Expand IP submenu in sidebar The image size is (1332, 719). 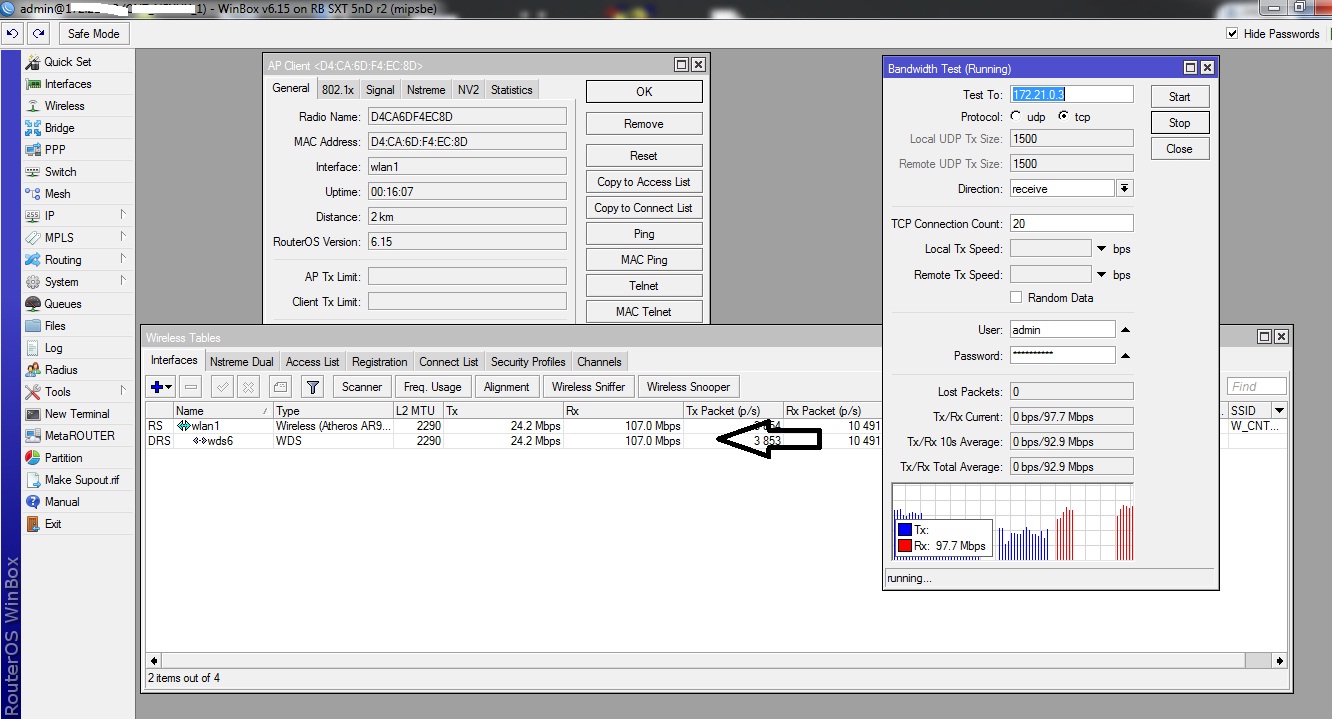tap(123, 215)
